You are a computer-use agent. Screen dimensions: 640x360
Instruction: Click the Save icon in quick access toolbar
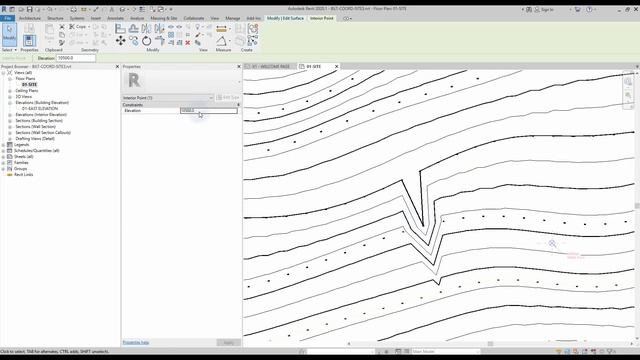pyautogui.click(x=29, y=9)
